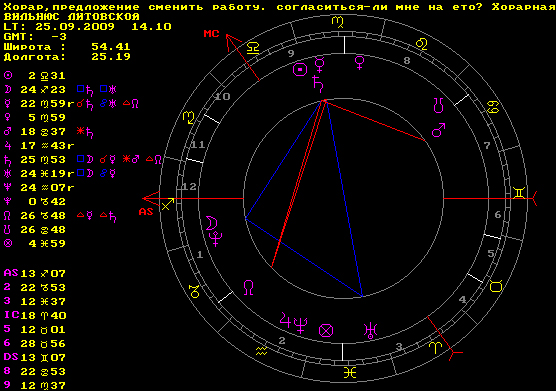Select the Moon symbol in house 1
The image size is (556, 391).
click(x=211, y=224)
